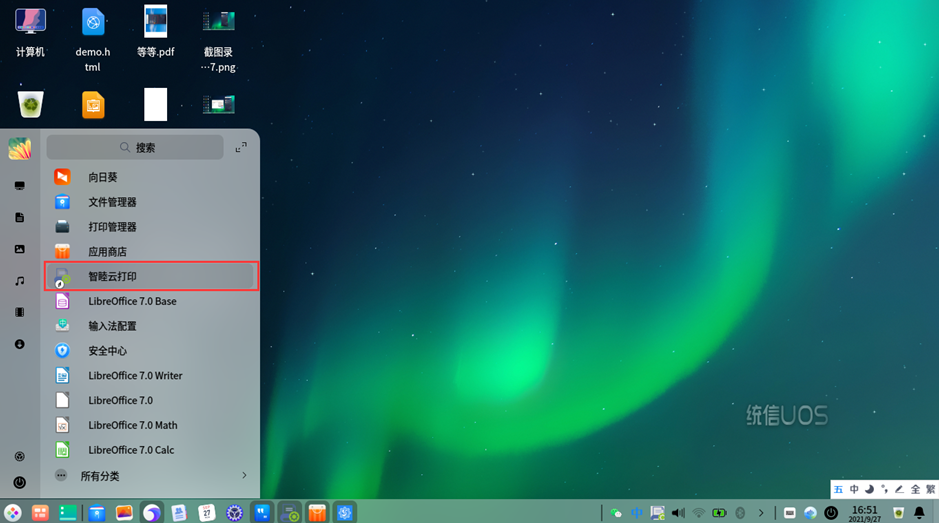Open contacts app on the taskbar
The width and height of the screenshot is (939, 523).
pyautogui.click(x=179, y=513)
